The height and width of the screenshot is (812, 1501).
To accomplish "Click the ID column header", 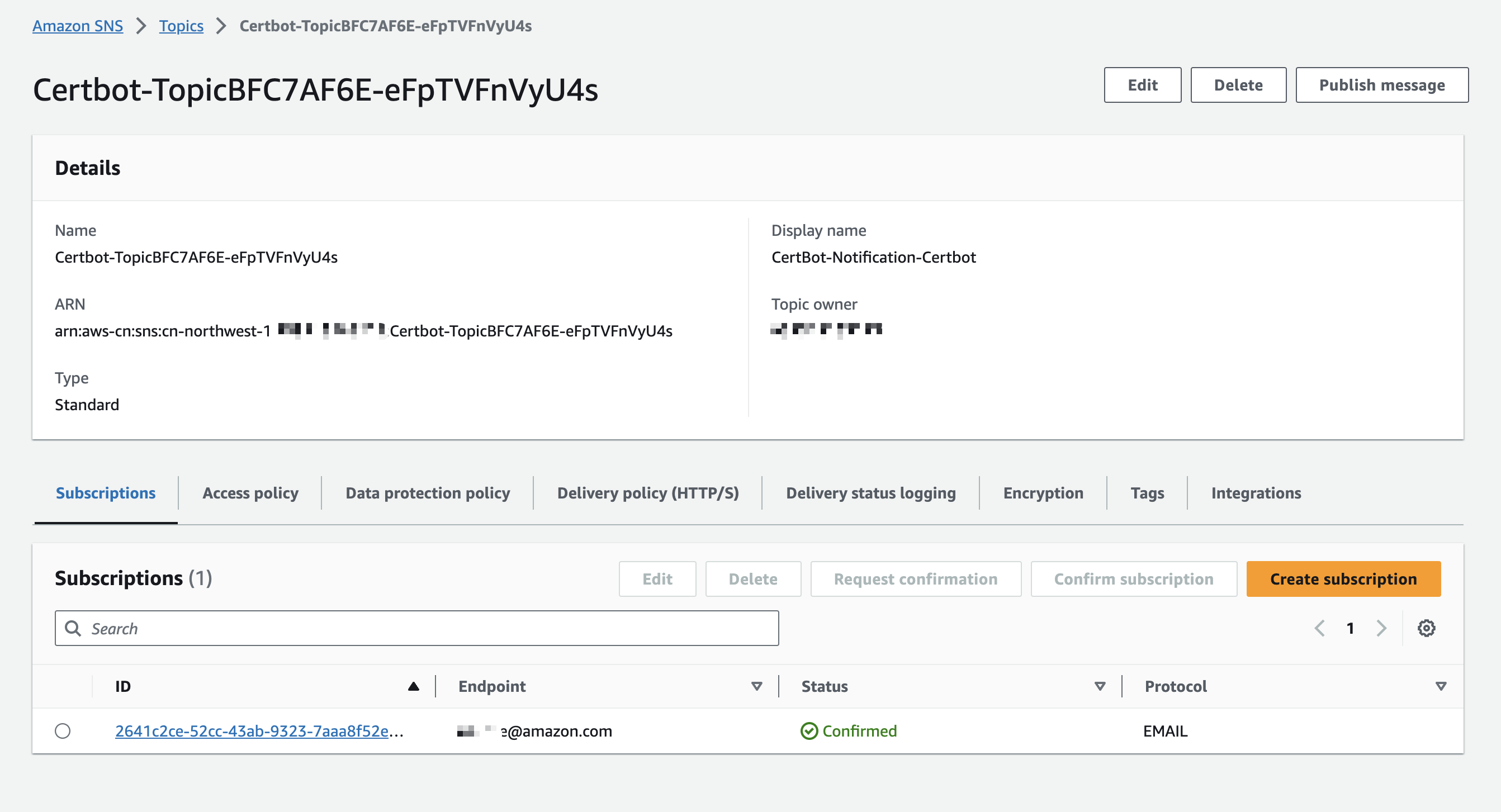I will [x=122, y=686].
